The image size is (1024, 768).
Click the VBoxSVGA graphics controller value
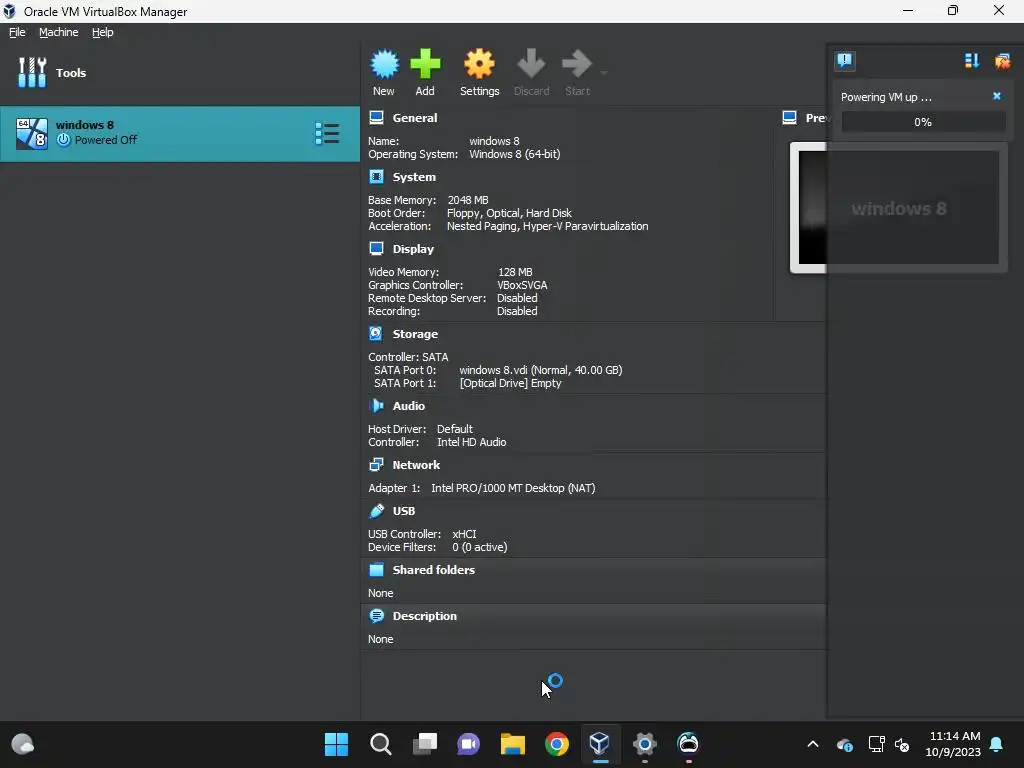522,285
